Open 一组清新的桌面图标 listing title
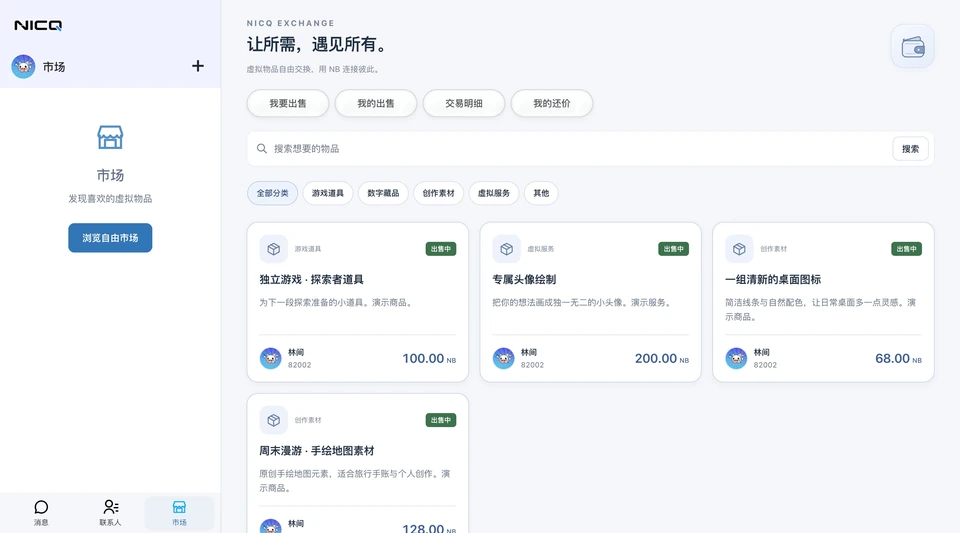The height and width of the screenshot is (533, 960). point(773,280)
